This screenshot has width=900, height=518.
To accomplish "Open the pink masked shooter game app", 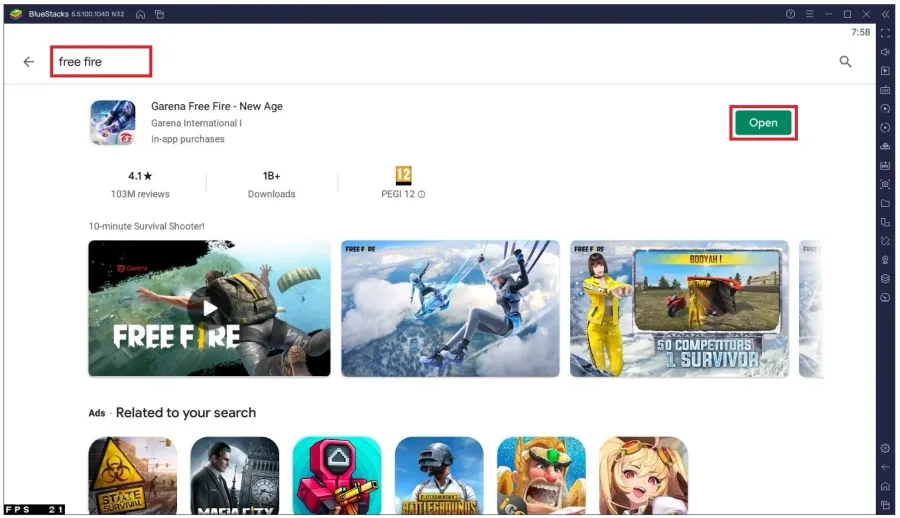I will click(337, 476).
